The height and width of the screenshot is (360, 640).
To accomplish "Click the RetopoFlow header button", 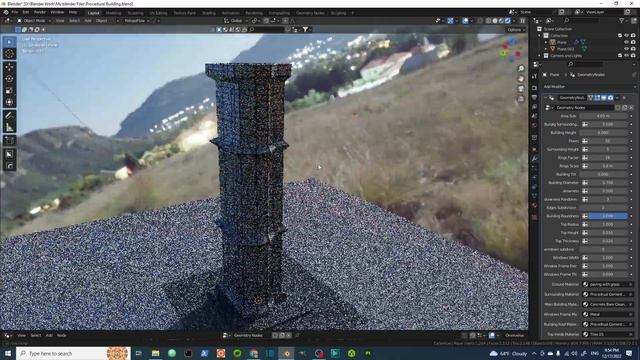I will (136, 20).
